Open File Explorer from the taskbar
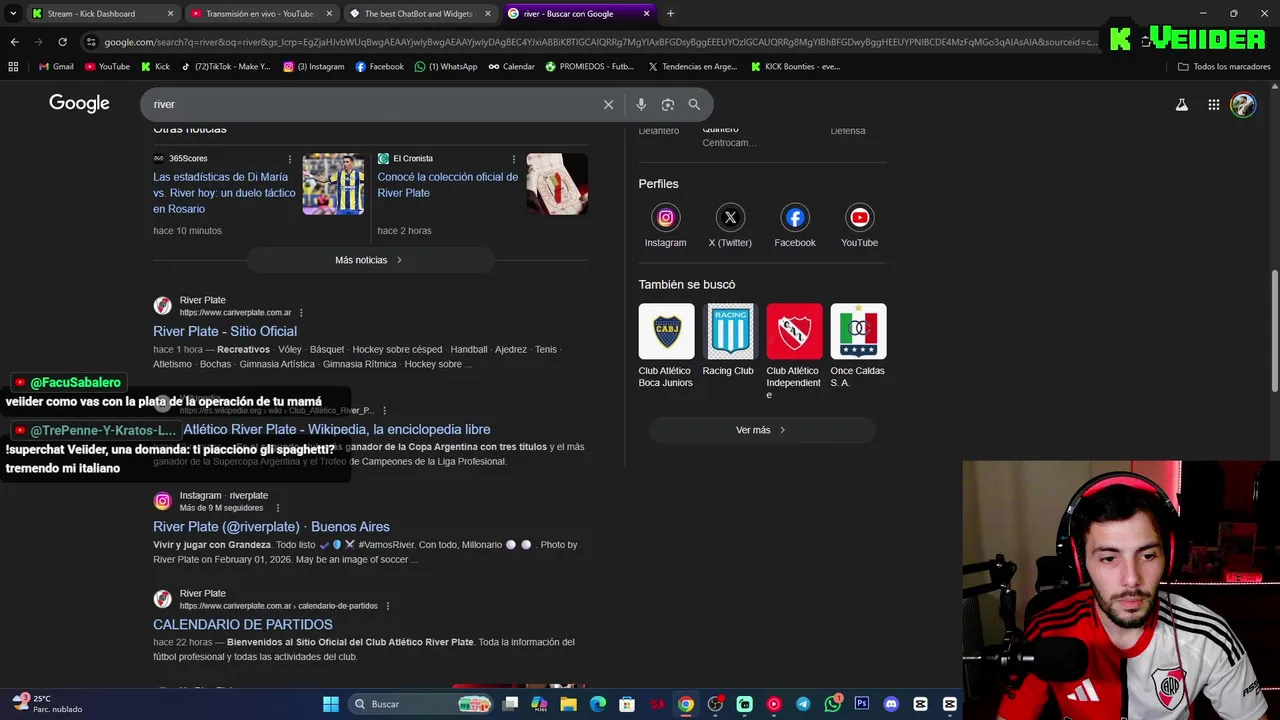Image resolution: width=1280 pixels, height=720 pixels. [x=568, y=704]
